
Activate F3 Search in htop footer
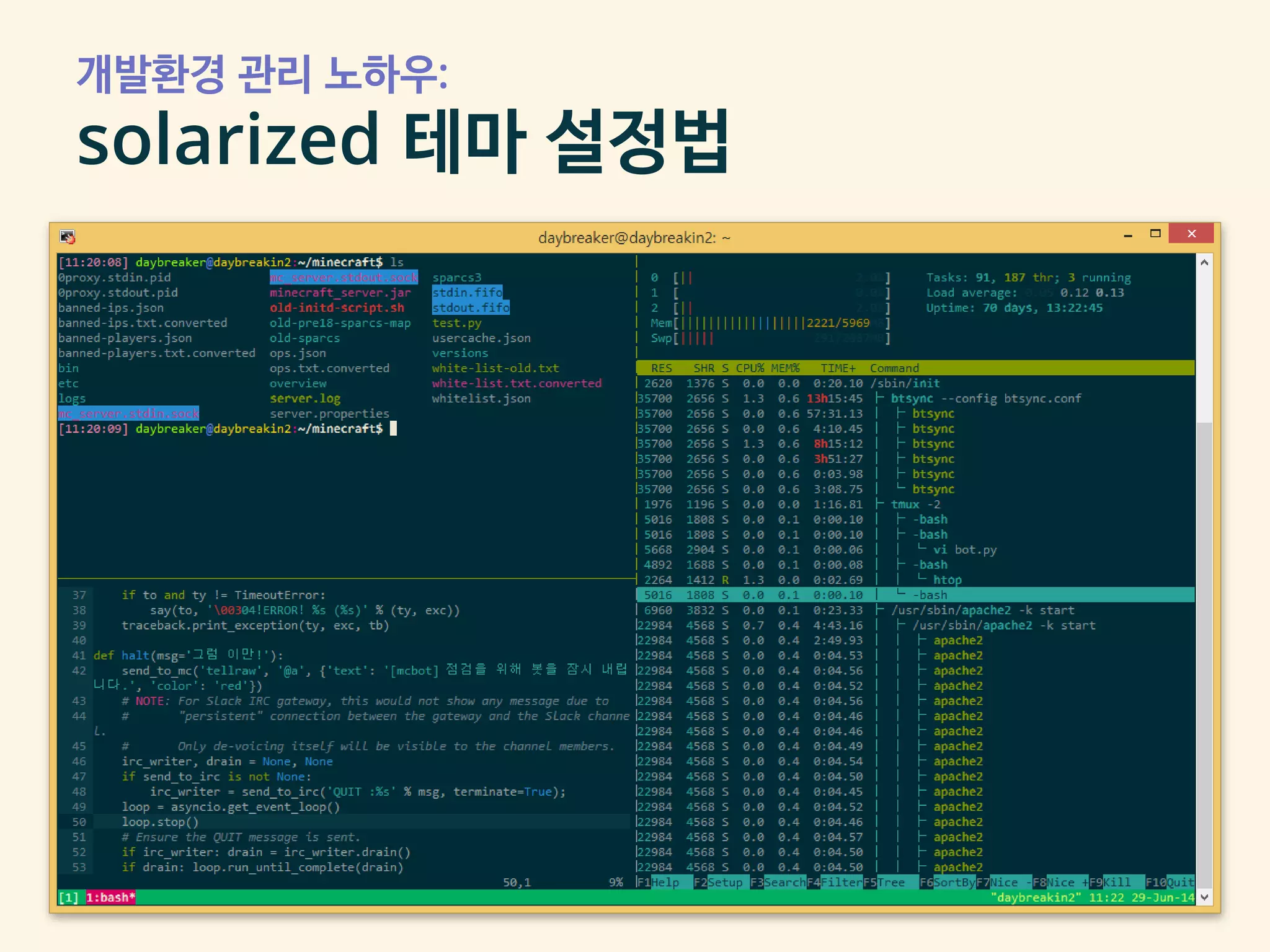coord(778,882)
